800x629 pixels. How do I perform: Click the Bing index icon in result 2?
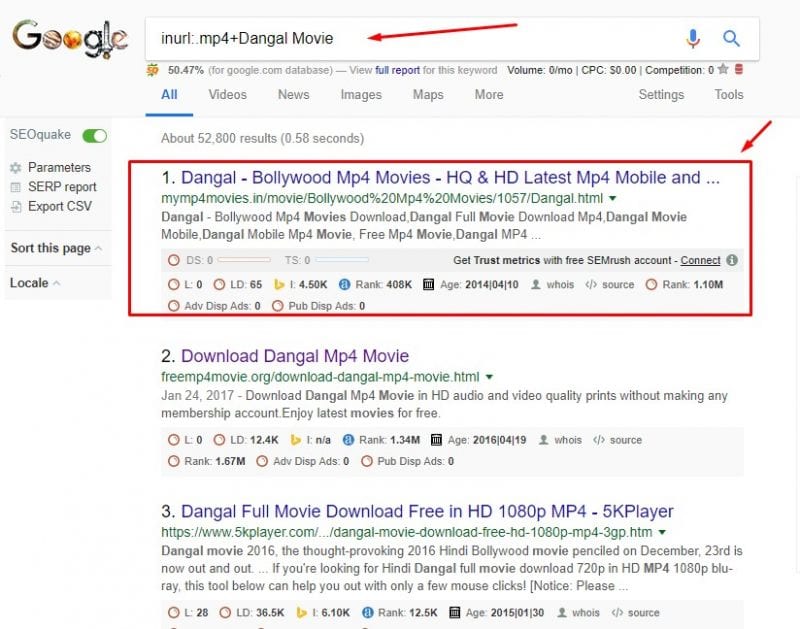(x=295, y=440)
